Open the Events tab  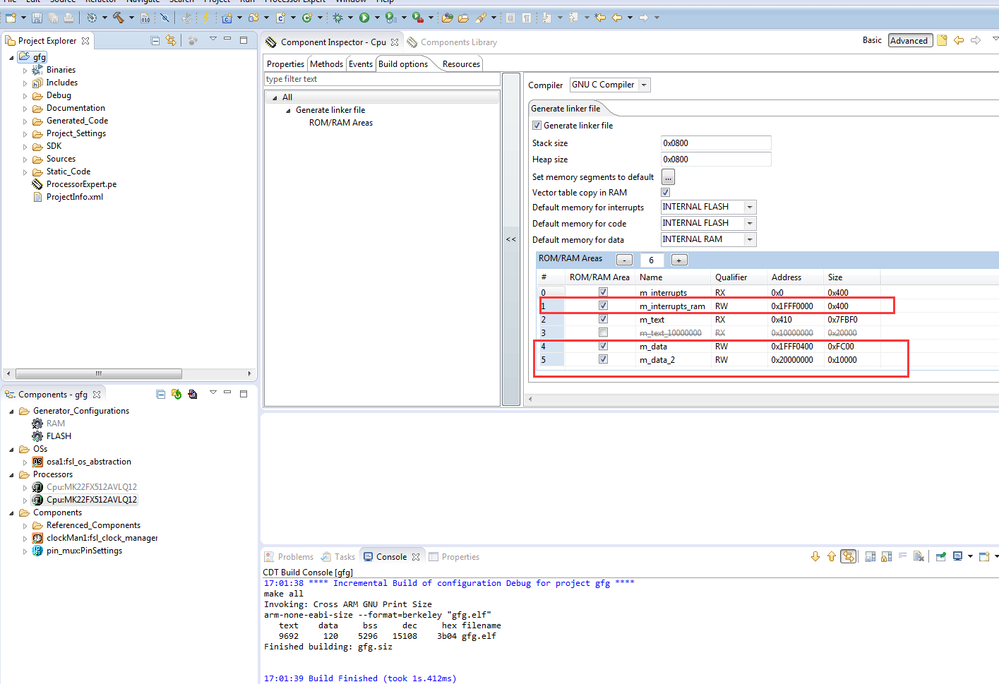point(361,64)
